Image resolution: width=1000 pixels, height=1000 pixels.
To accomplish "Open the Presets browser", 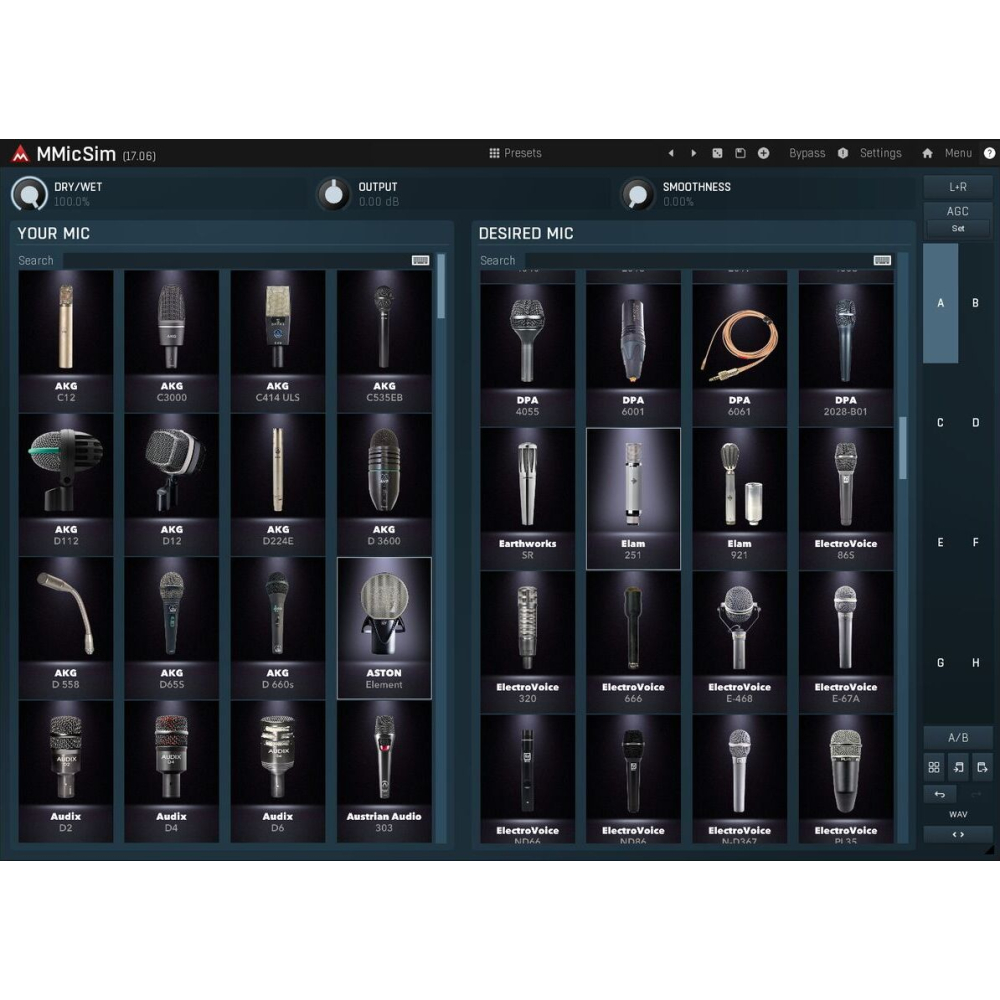I will (515, 153).
